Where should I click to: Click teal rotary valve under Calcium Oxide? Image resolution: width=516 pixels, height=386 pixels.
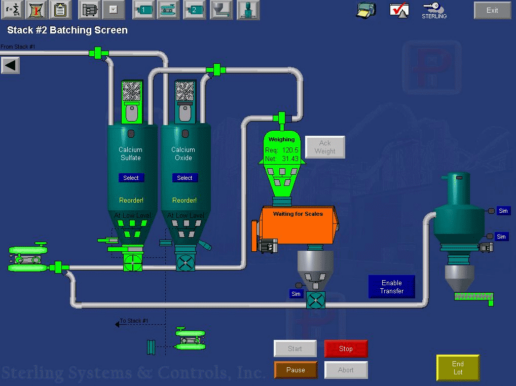click(186, 262)
